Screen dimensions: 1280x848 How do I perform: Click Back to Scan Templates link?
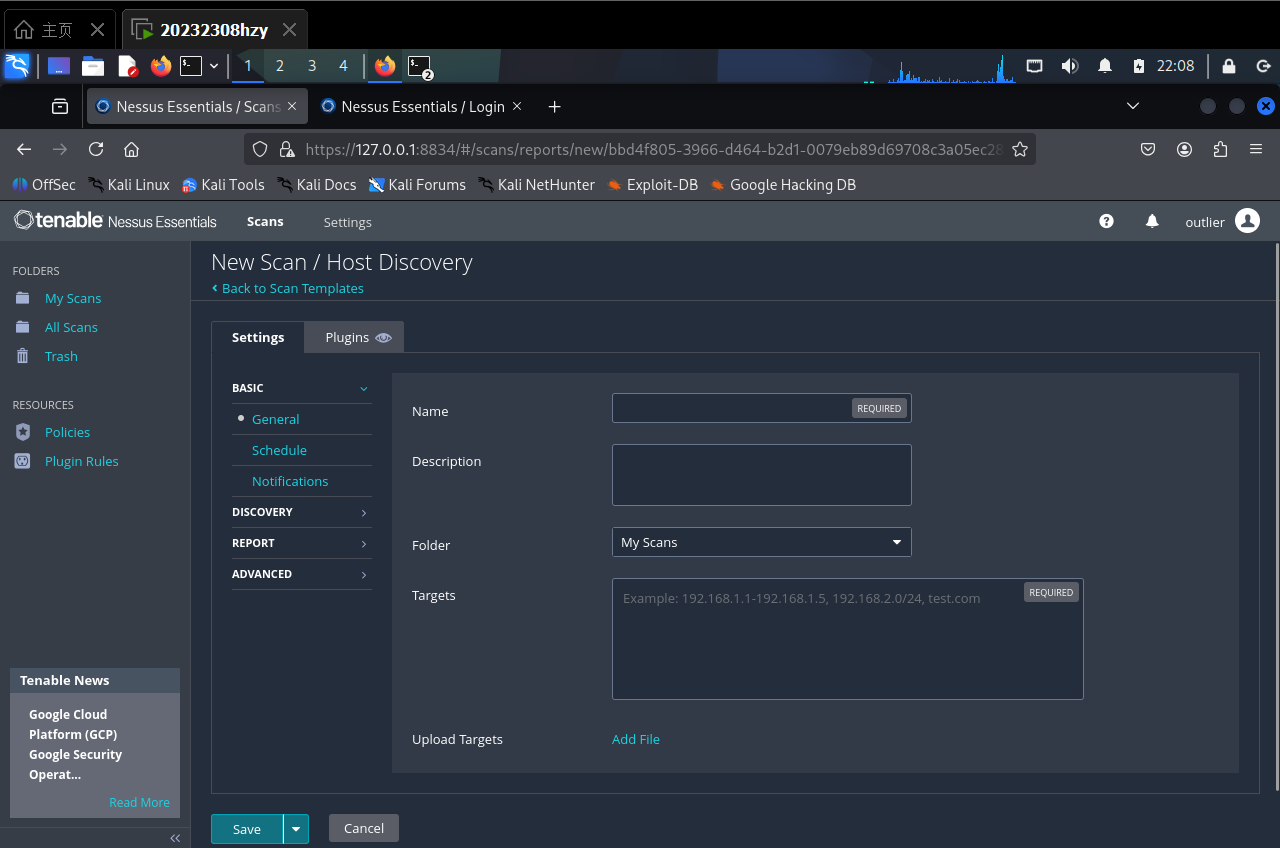(288, 288)
